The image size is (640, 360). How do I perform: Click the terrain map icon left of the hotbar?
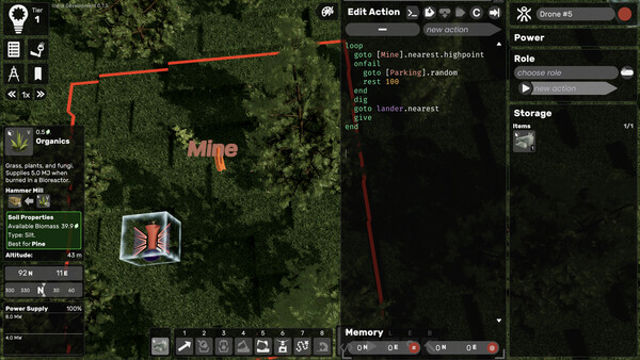coord(160,346)
